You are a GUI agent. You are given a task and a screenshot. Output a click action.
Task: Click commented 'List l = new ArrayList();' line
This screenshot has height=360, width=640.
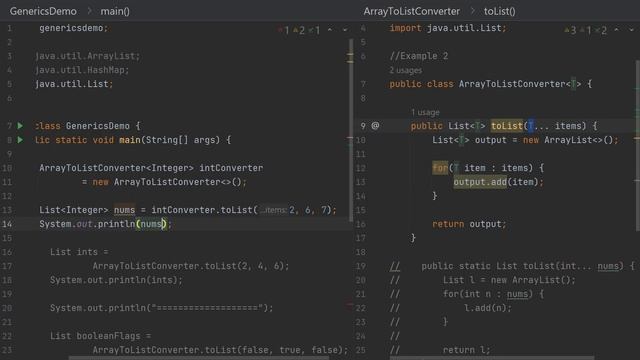(509, 280)
